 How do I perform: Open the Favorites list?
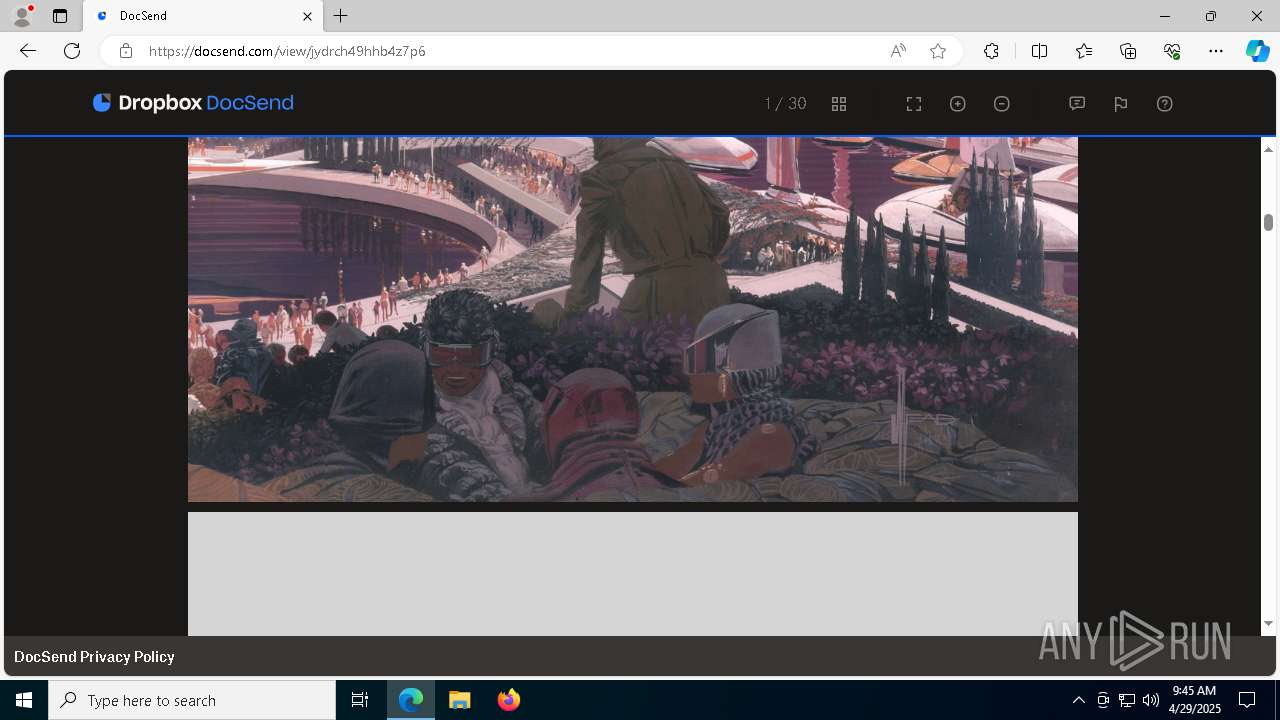pos(1084,51)
